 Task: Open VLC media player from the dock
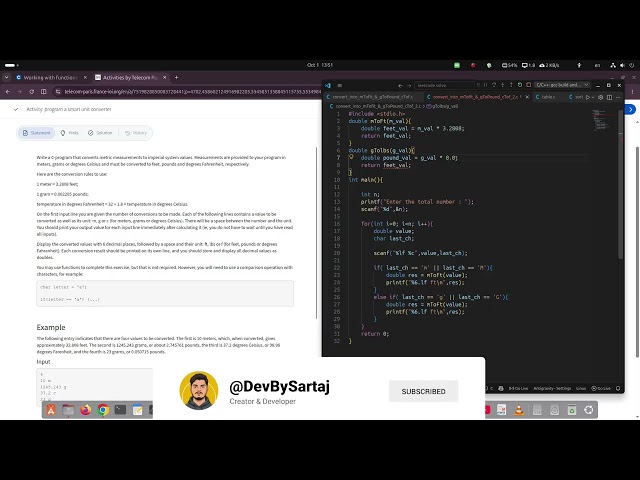[519, 409]
